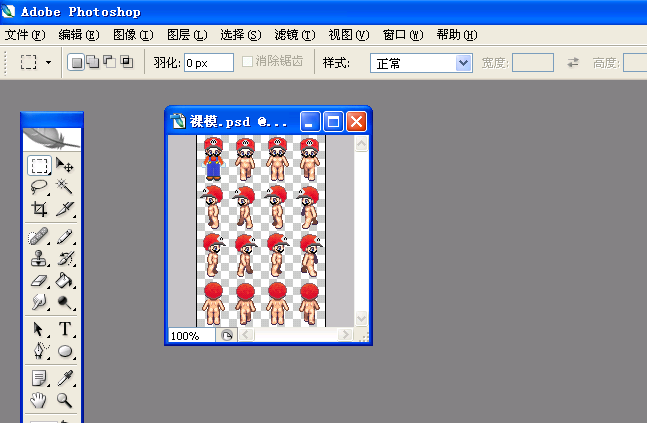
Task: Choose the Paint Bucket tool
Action: [64, 281]
